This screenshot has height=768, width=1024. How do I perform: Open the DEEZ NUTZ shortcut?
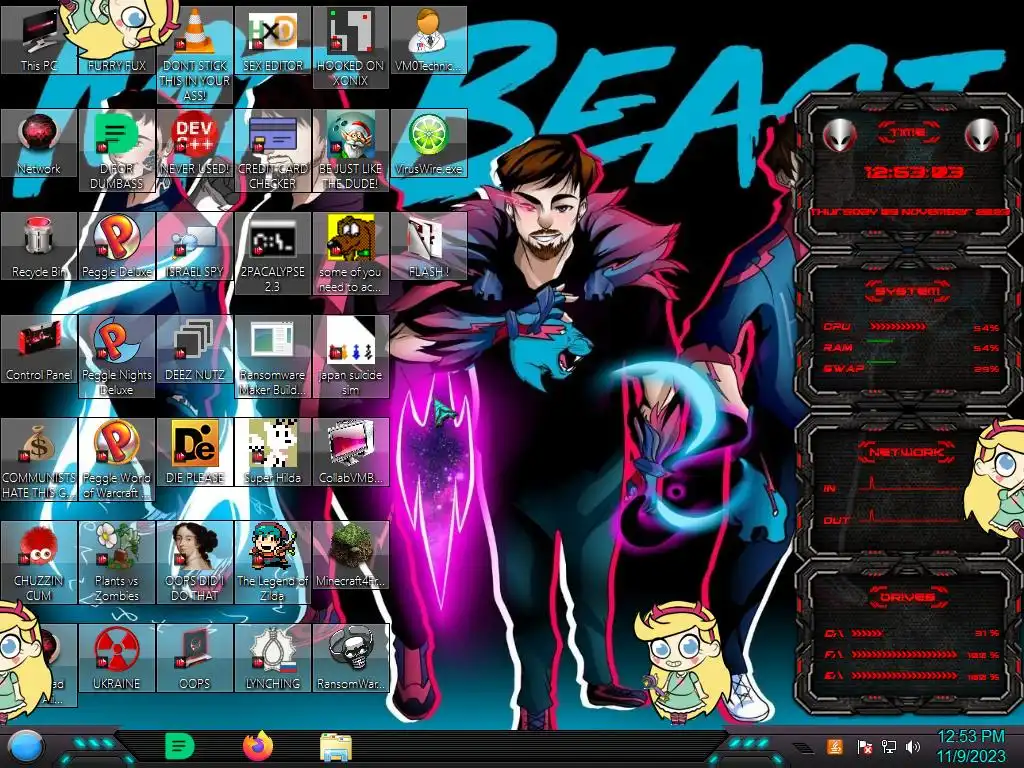tap(195, 349)
